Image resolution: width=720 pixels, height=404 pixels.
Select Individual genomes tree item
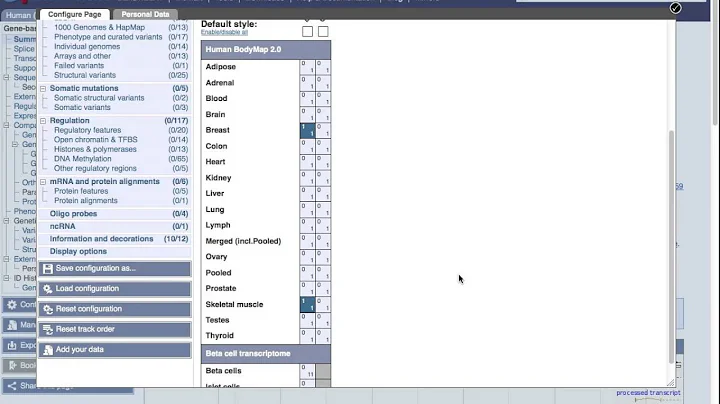coord(87,47)
